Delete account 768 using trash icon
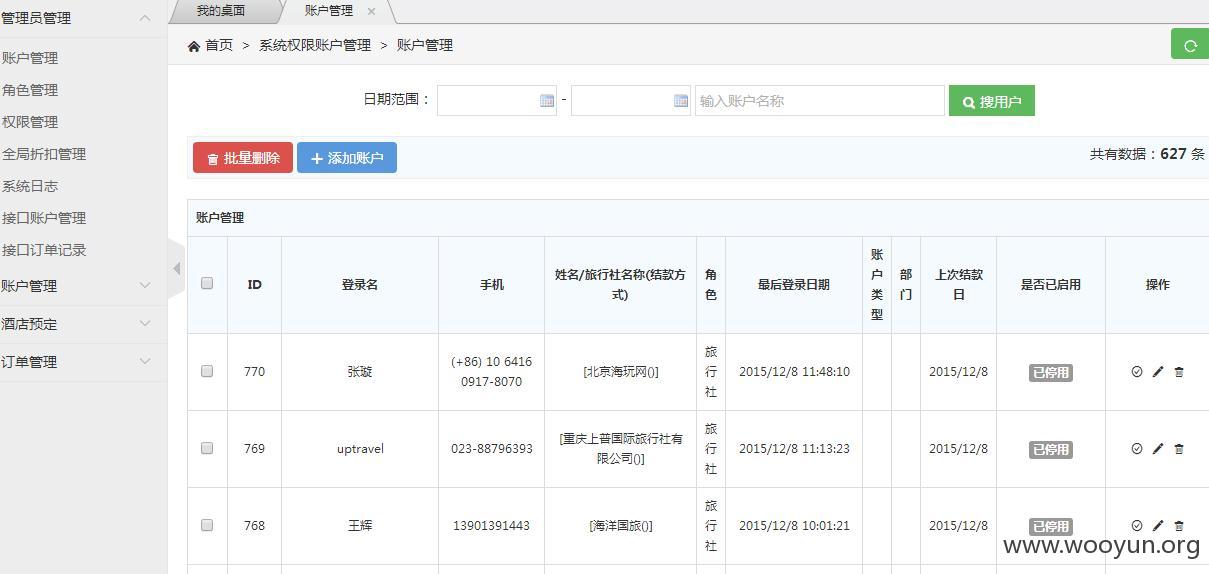Screen dimensions: 1209x574 [1179, 526]
